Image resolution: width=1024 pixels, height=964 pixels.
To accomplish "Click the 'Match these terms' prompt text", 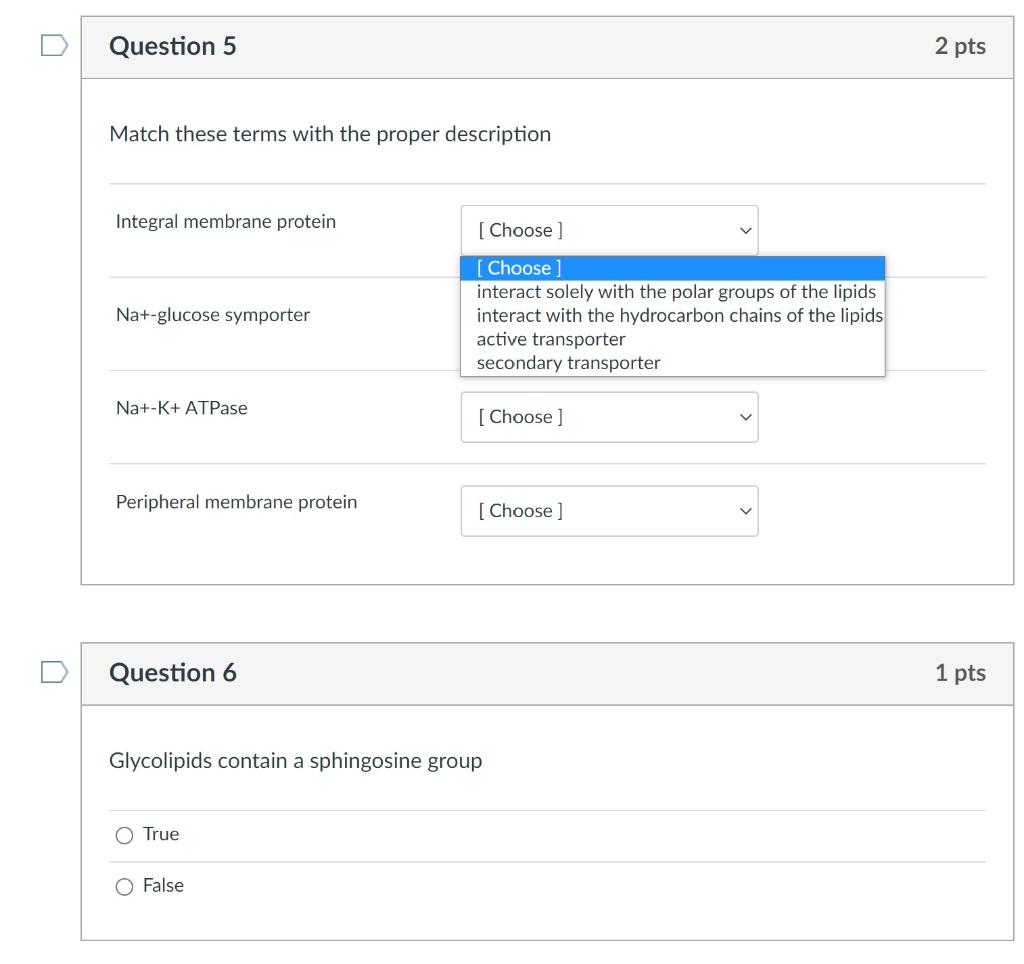I will [330, 134].
